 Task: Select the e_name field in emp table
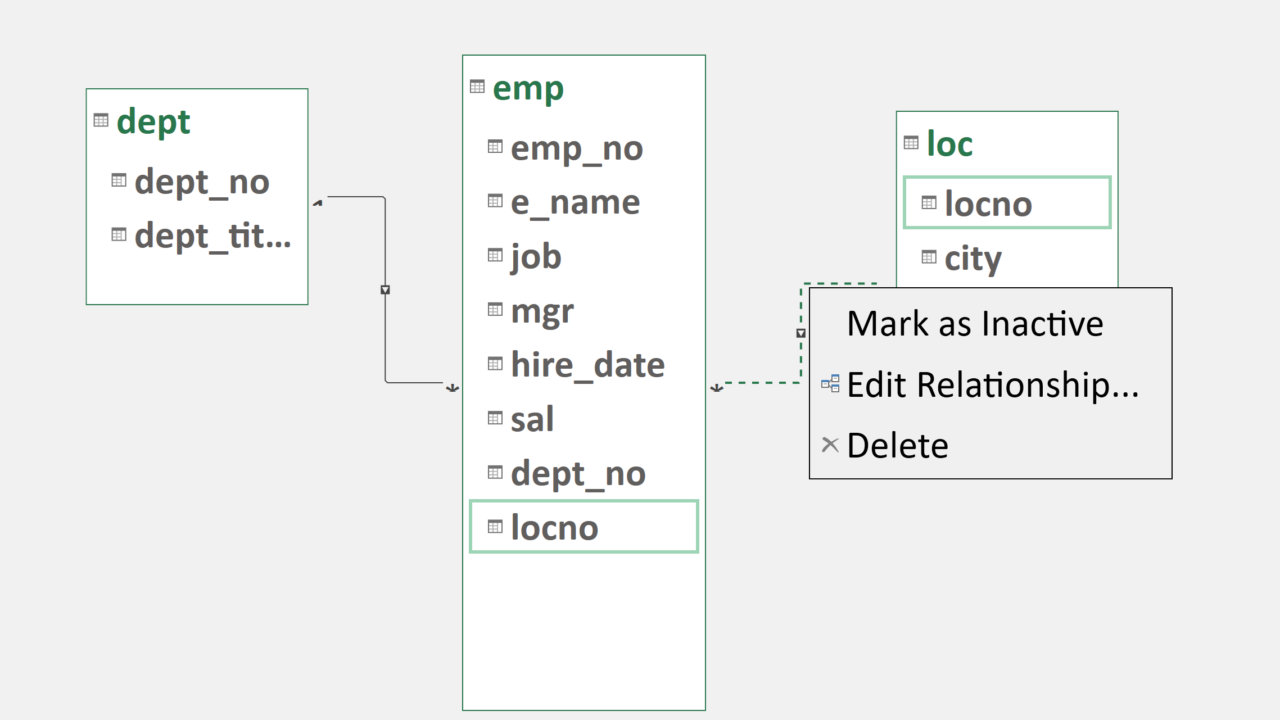tap(574, 203)
